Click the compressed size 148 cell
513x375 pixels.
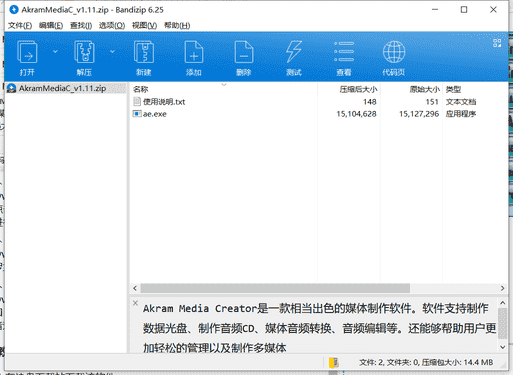(370, 102)
